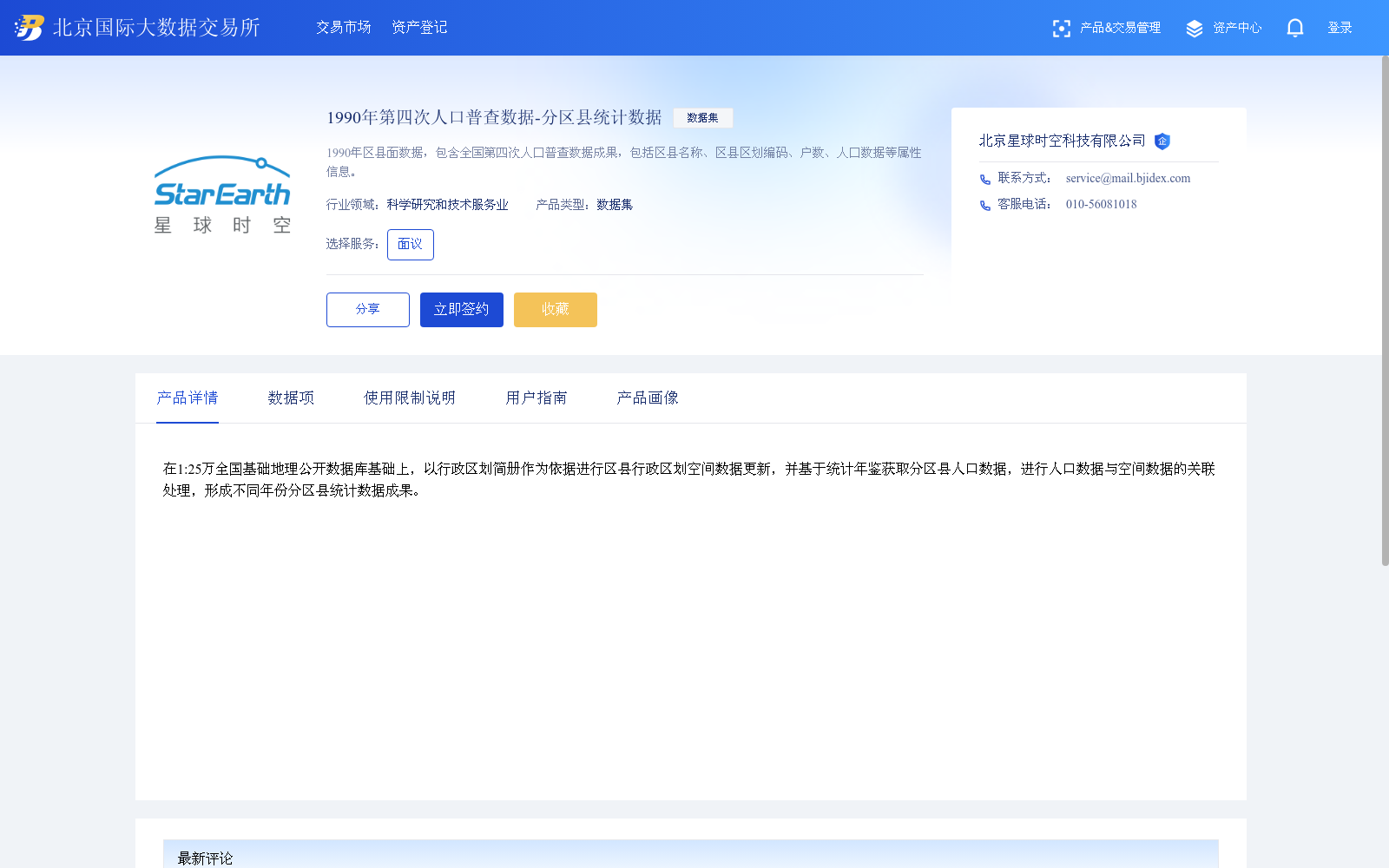
Task: Click the phone icon next to 联系方式
Action: tap(984, 180)
